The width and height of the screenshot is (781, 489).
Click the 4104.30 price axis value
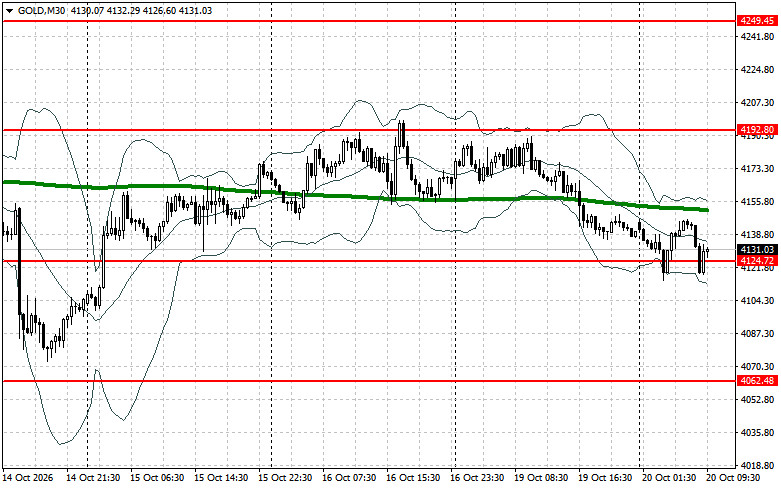pos(757,301)
